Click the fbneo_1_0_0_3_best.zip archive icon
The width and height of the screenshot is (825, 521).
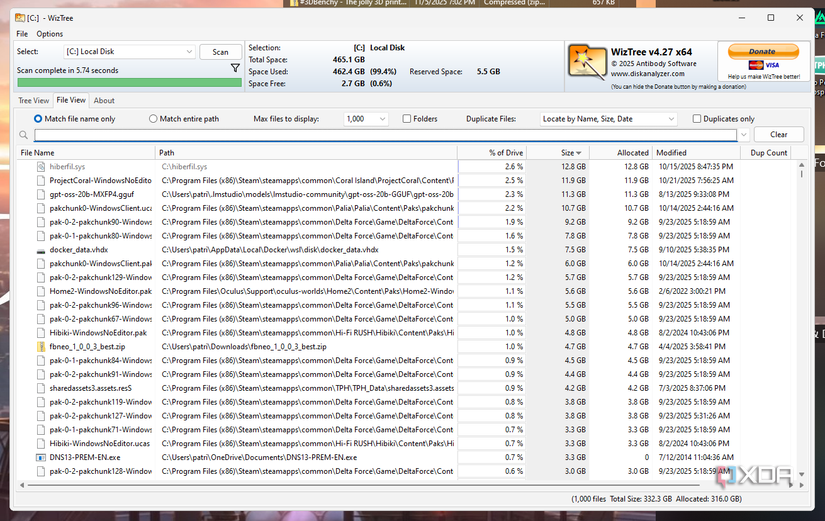41,347
